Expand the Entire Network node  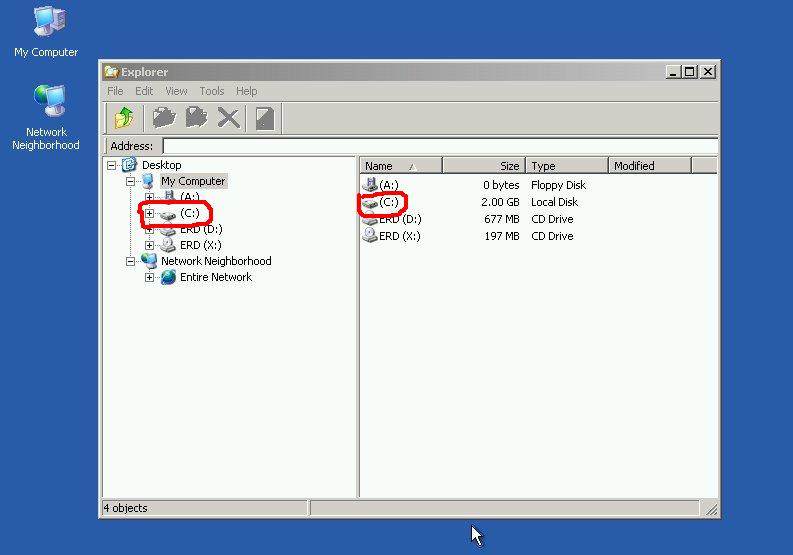tap(149, 277)
